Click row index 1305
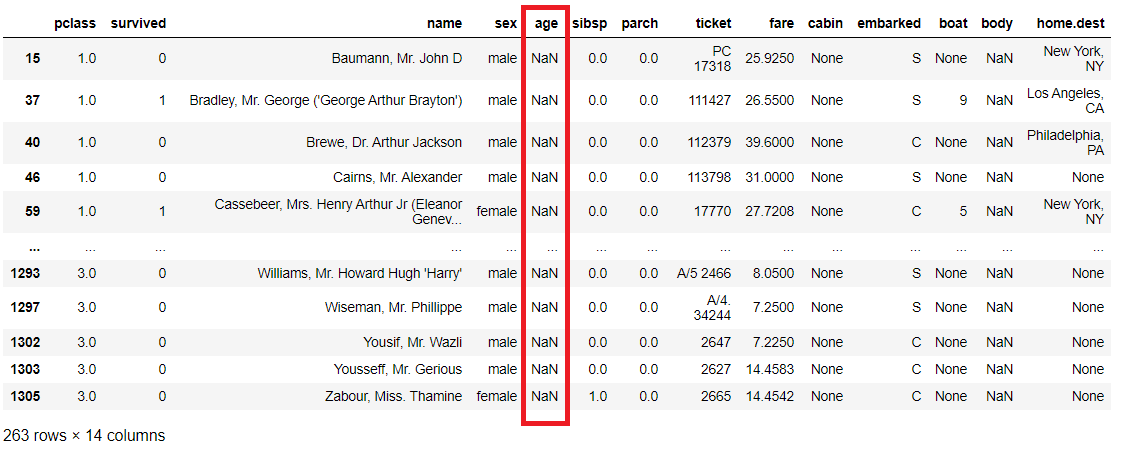The height and width of the screenshot is (458, 1125). (x=25, y=396)
